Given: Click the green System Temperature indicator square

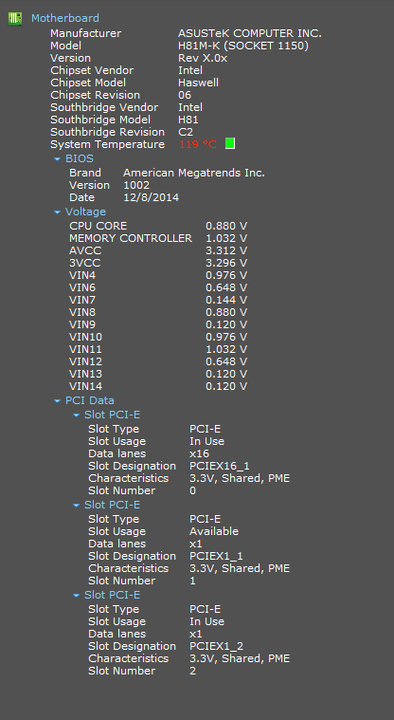Looking at the screenshot, I should click(x=230, y=144).
